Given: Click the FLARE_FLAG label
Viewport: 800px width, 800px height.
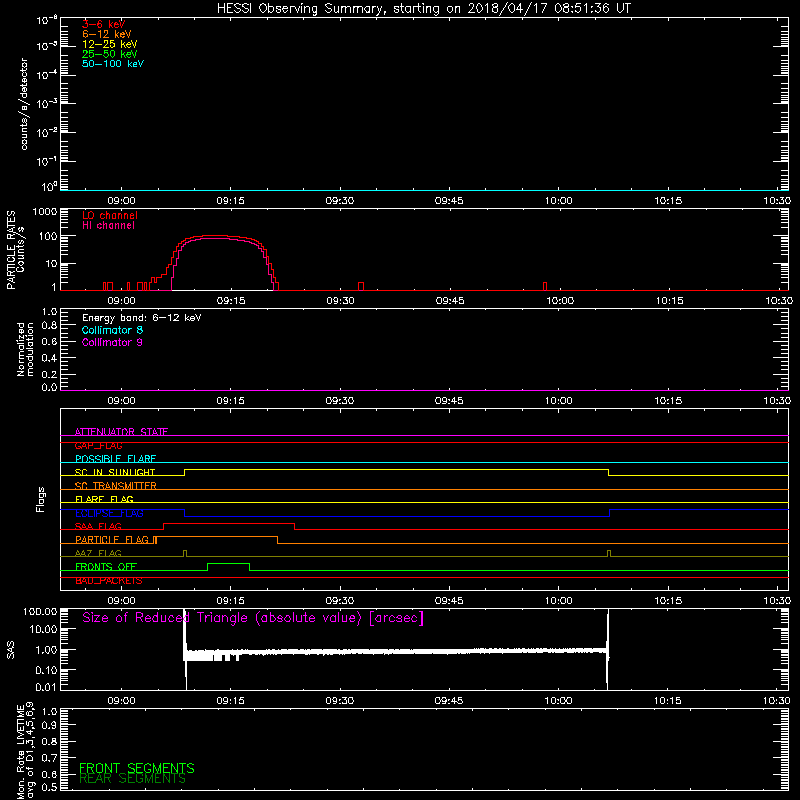Looking at the screenshot, I should click(x=104, y=499).
